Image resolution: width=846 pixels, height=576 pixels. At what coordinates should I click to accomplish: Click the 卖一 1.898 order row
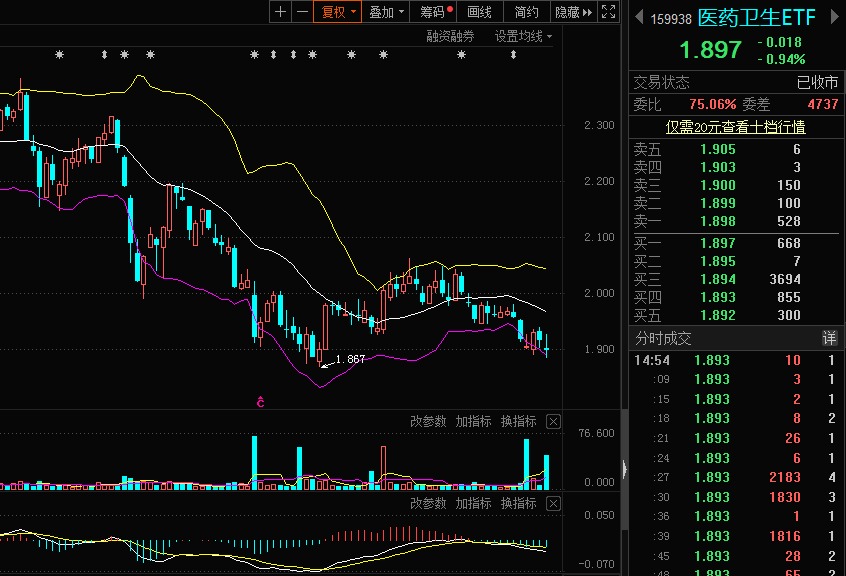pos(735,221)
